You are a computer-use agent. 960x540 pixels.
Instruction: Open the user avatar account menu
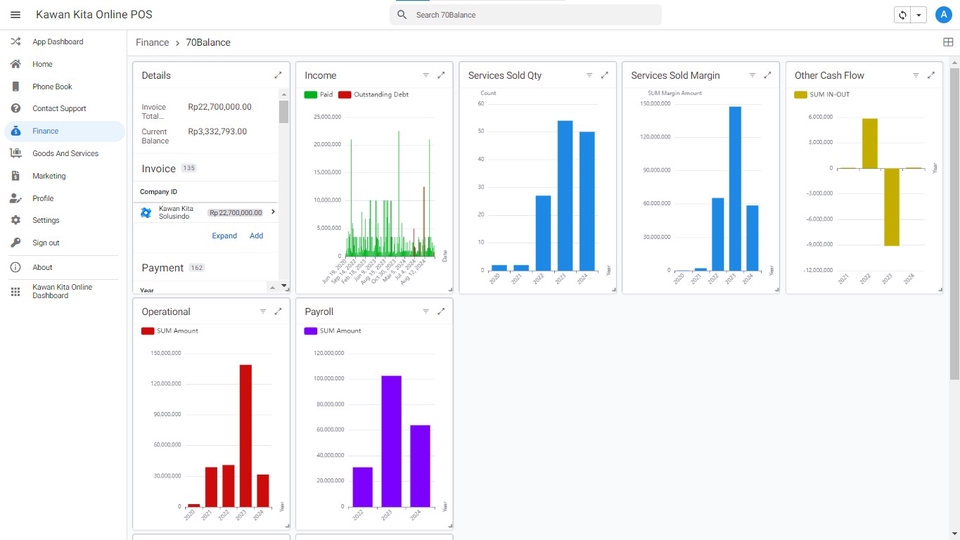942,15
